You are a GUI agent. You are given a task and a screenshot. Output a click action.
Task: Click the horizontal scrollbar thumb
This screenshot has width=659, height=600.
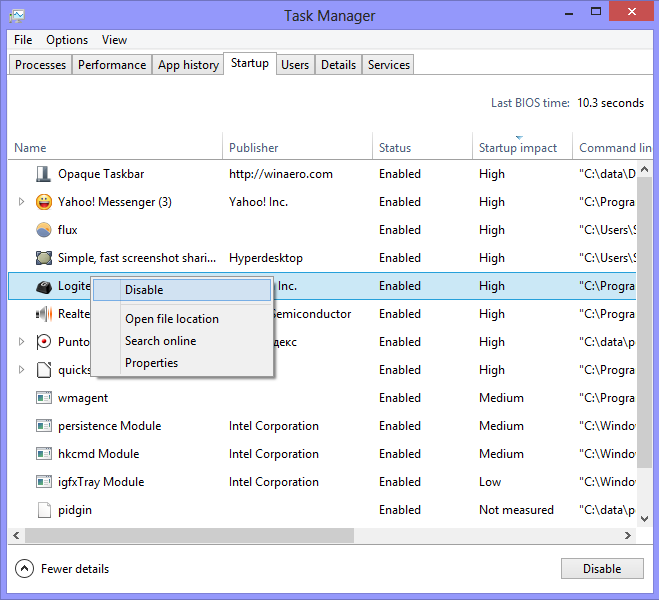189,535
